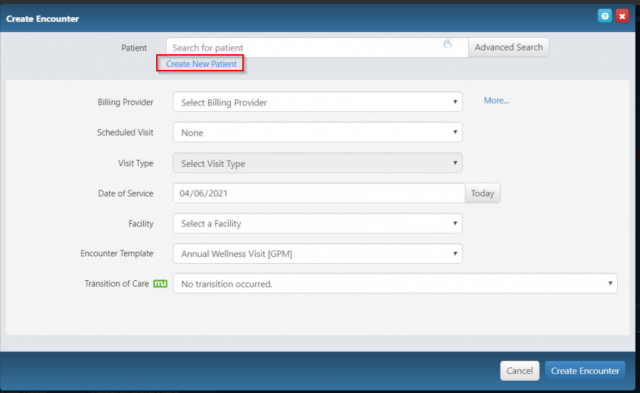Open the Select Visit Type dropdown
Image resolution: width=640 pixels, height=393 pixels.
(x=318, y=163)
